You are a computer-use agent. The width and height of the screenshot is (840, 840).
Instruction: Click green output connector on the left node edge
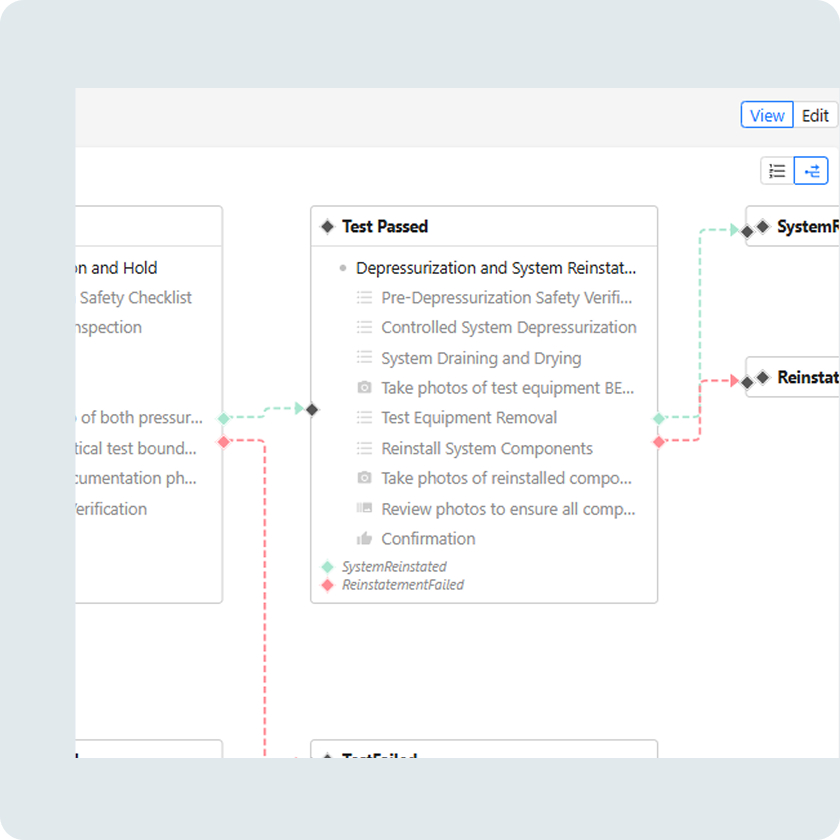pyautogui.click(x=224, y=418)
